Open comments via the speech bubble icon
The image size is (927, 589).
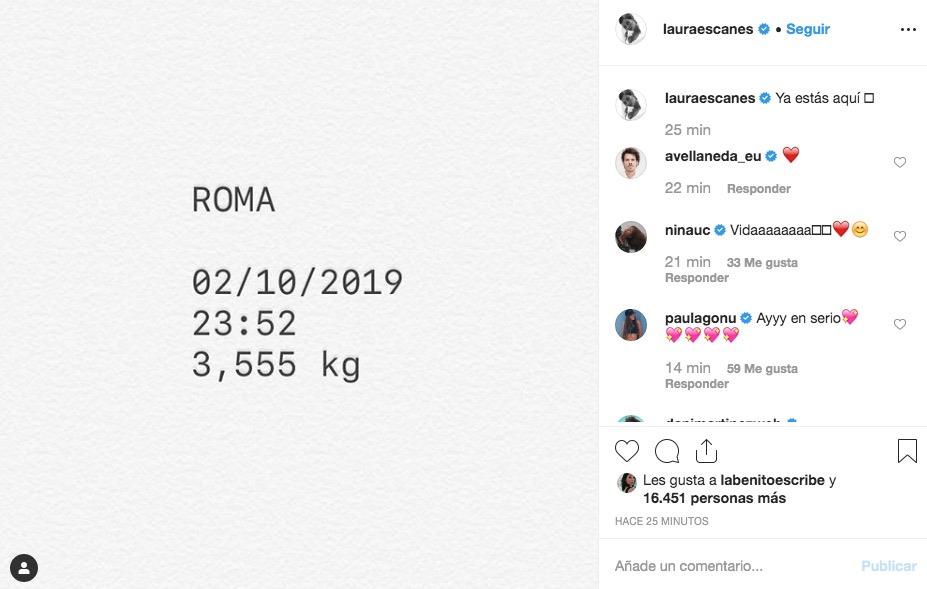667,451
